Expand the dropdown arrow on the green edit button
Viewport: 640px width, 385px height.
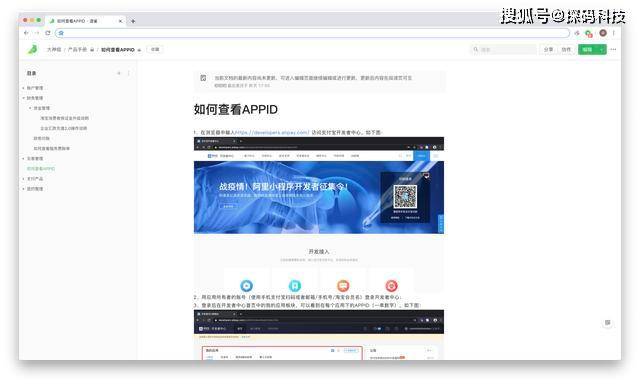(x=602, y=49)
